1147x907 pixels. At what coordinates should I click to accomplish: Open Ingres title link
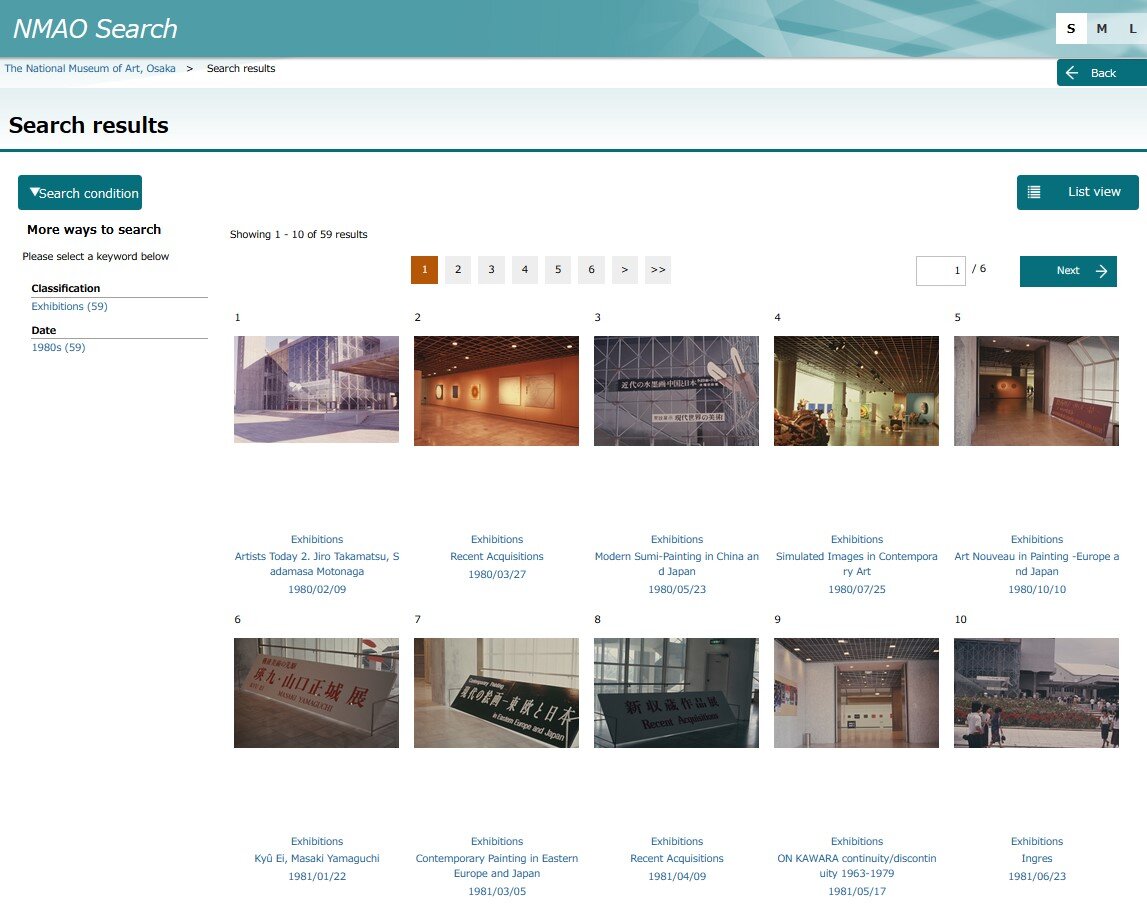click(x=1037, y=858)
